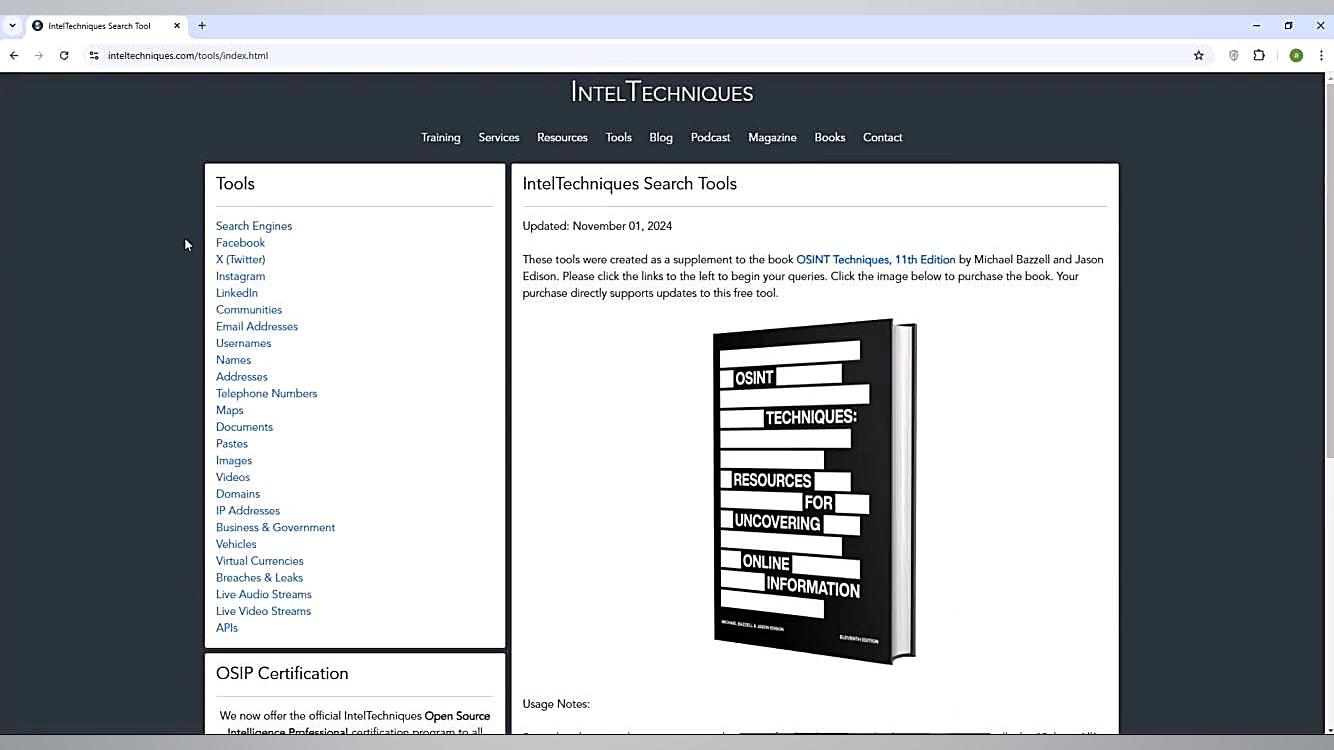Open the Communities tool link
The image size is (1334, 750).
point(249,310)
